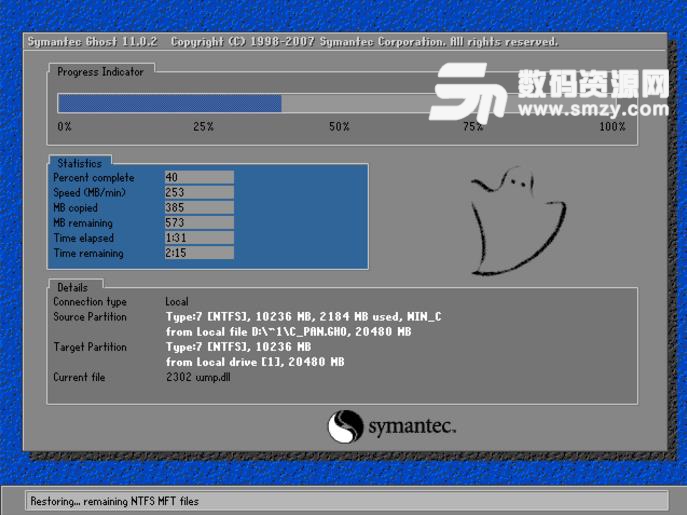Image resolution: width=687 pixels, height=515 pixels.
Task: Click the current file "2302 wmp.dll"
Action: [198, 377]
